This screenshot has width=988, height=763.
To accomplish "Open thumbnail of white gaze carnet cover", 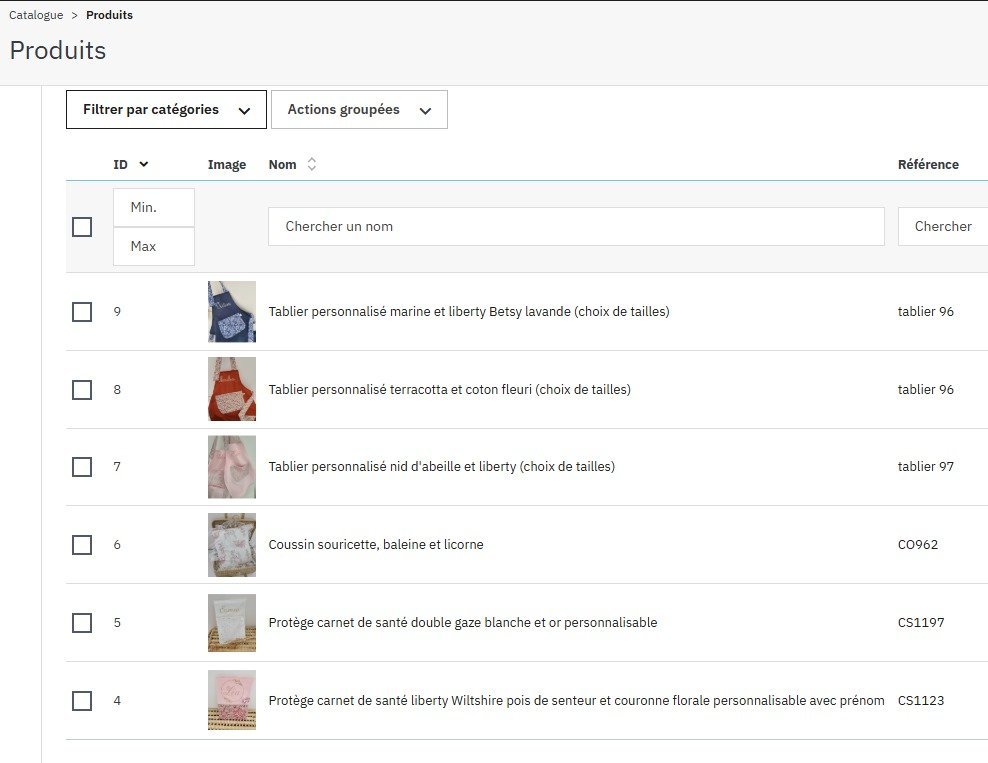I will point(232,622).
